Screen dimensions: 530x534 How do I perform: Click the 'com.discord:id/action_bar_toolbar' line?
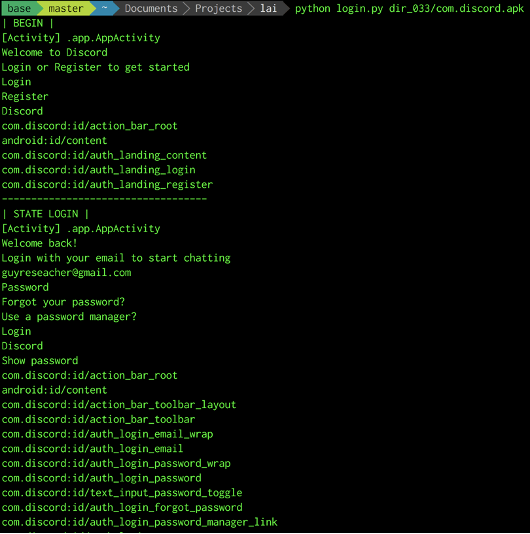pyautogui.click(x=98, y=419)
